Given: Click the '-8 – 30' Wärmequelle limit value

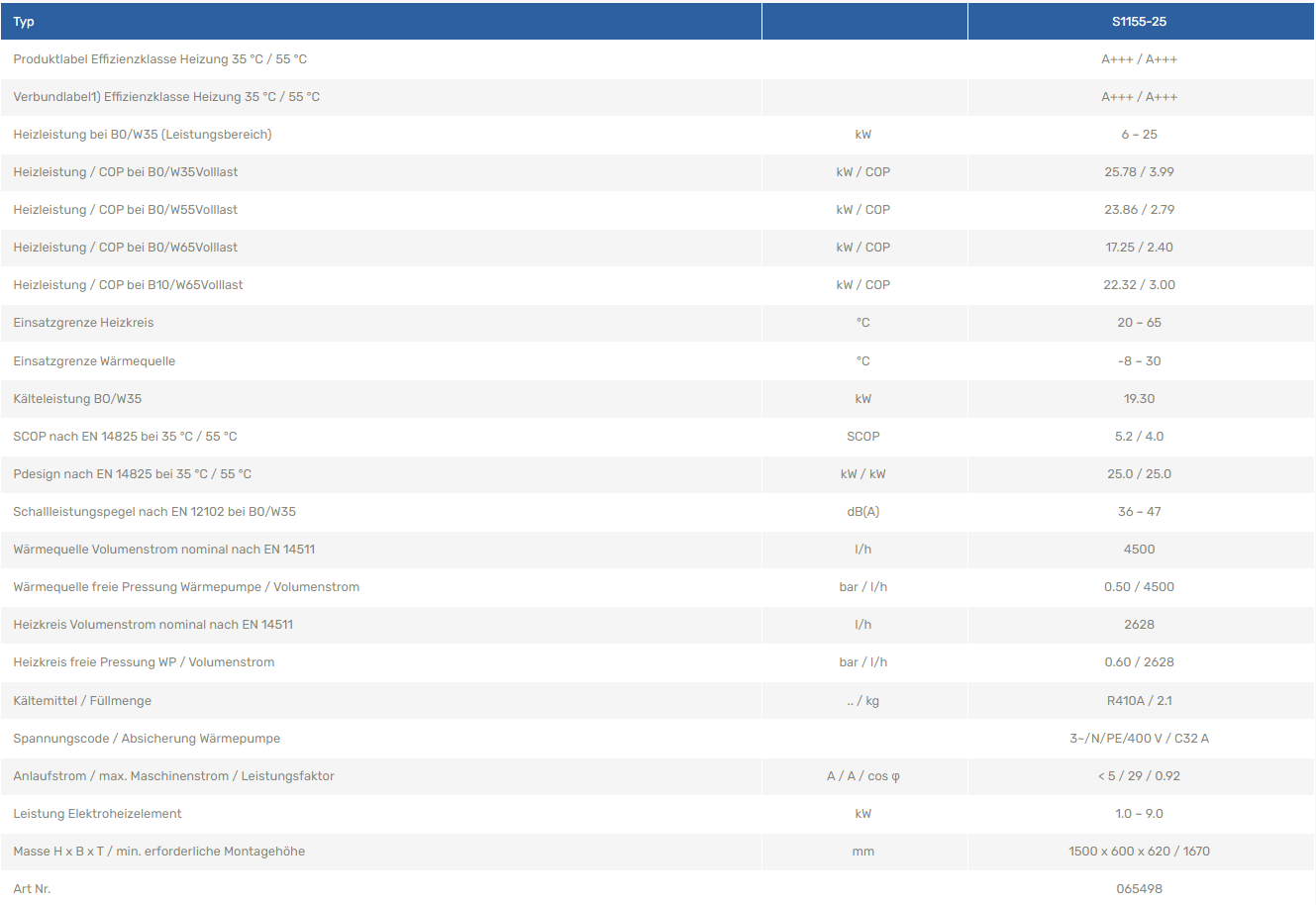Looking at the screenshot, I should click(x=1139, y=361).
